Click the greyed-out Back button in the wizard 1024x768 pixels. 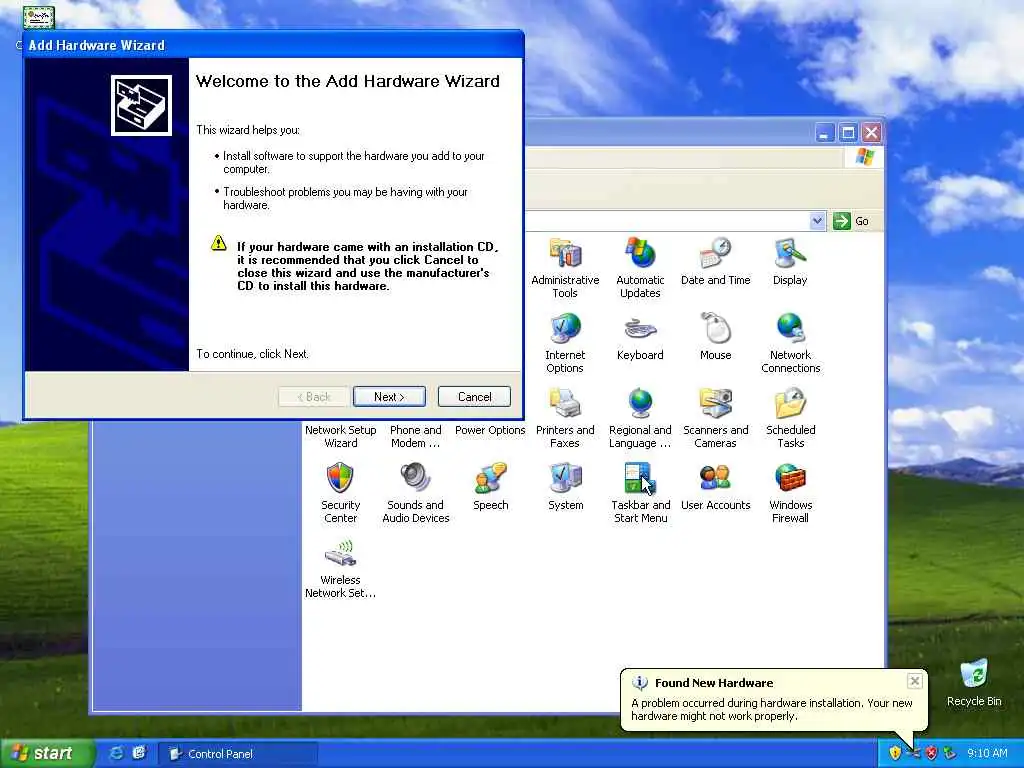[314, 396]
